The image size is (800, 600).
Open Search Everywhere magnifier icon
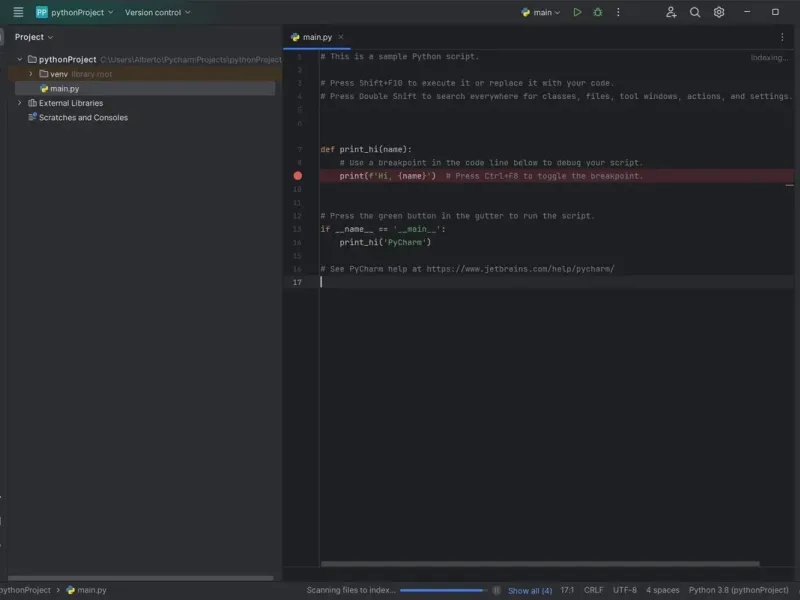tap(695, 12)
